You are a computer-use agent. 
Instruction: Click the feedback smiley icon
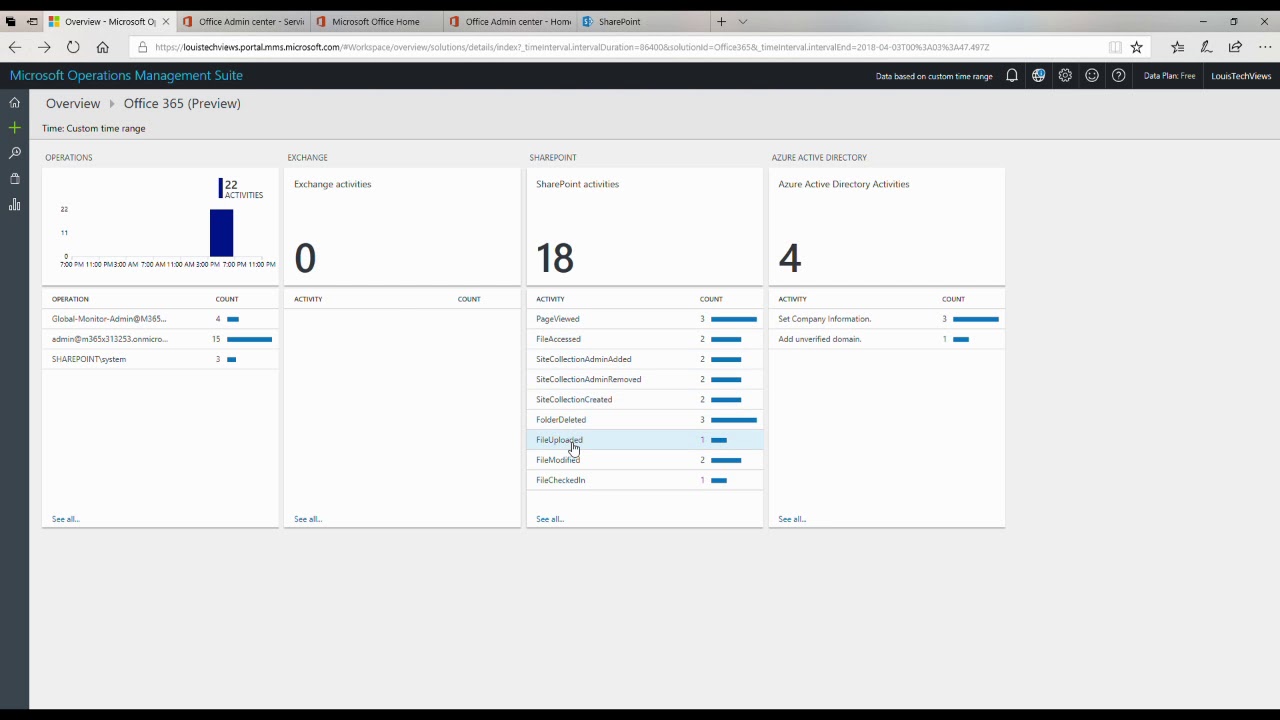[1092, 76]
